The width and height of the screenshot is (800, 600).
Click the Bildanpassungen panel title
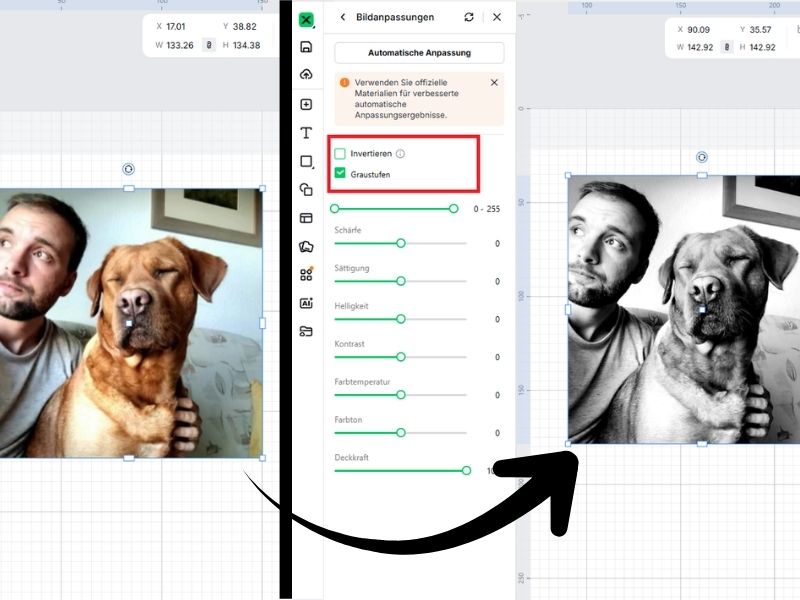click(x=395, y=17)
